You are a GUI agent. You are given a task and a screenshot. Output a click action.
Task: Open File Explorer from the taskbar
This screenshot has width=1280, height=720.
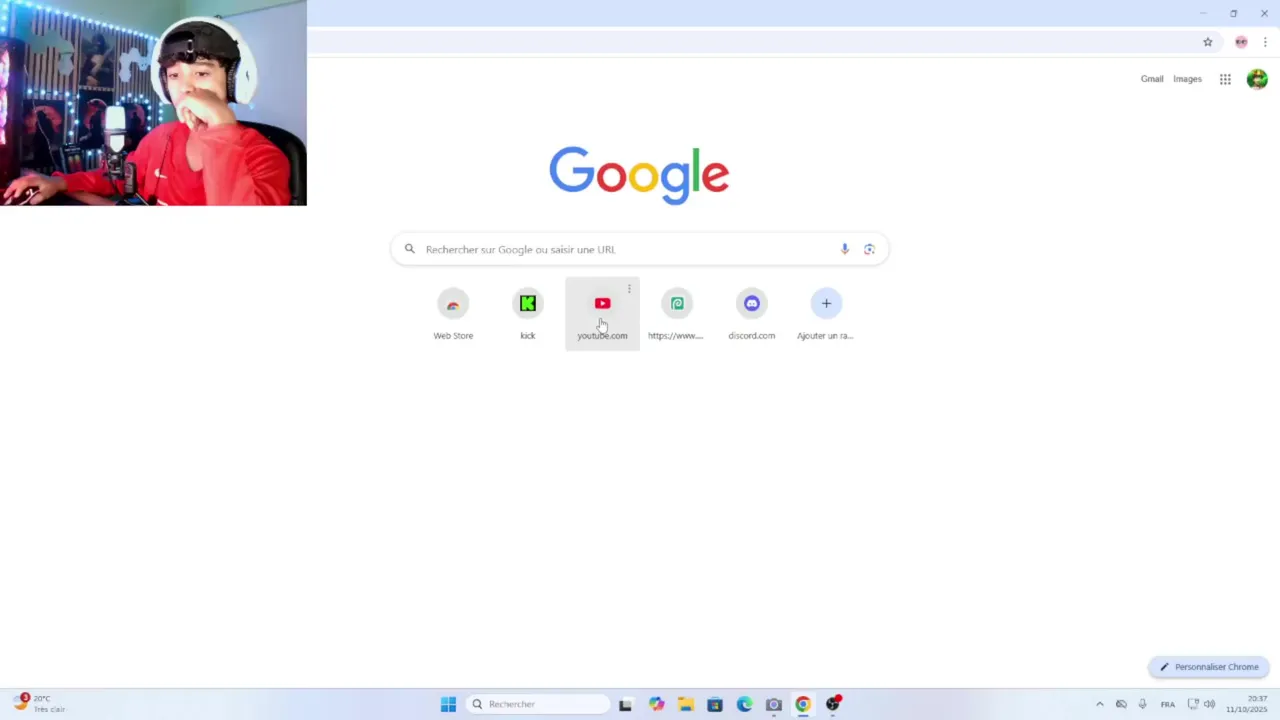click(685, 704)
